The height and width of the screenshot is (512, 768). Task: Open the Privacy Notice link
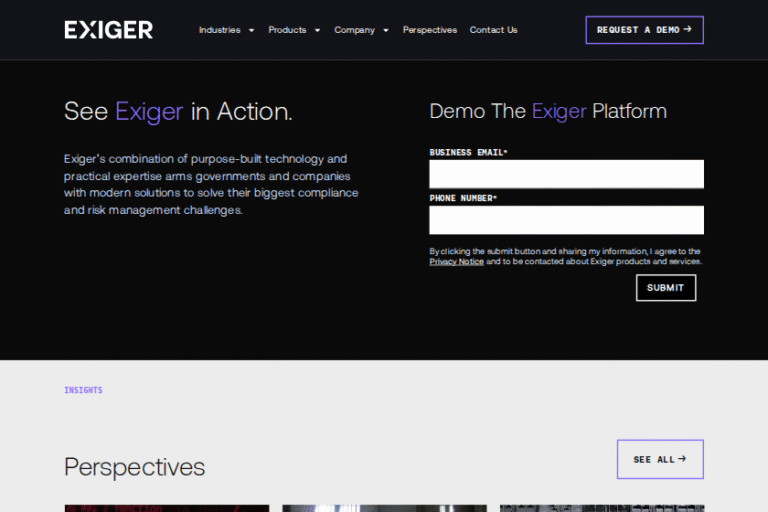tap(456, 262)
